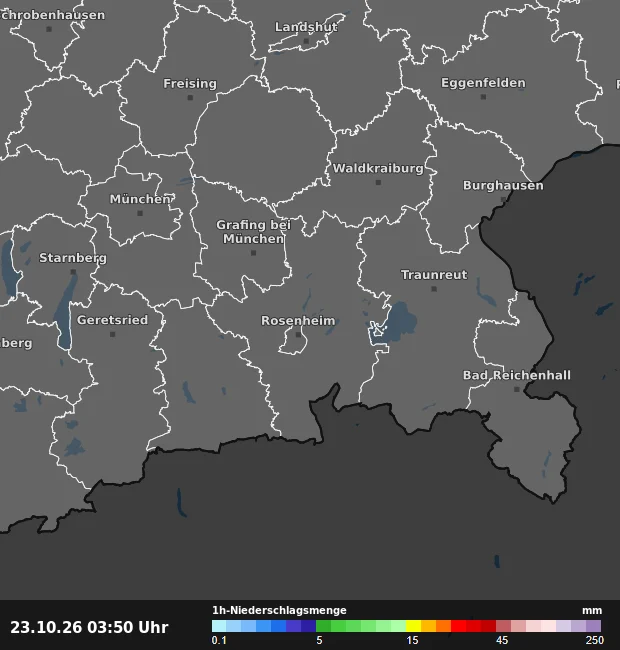Click the München city label

pyautogui.click(x=140, y=199)
